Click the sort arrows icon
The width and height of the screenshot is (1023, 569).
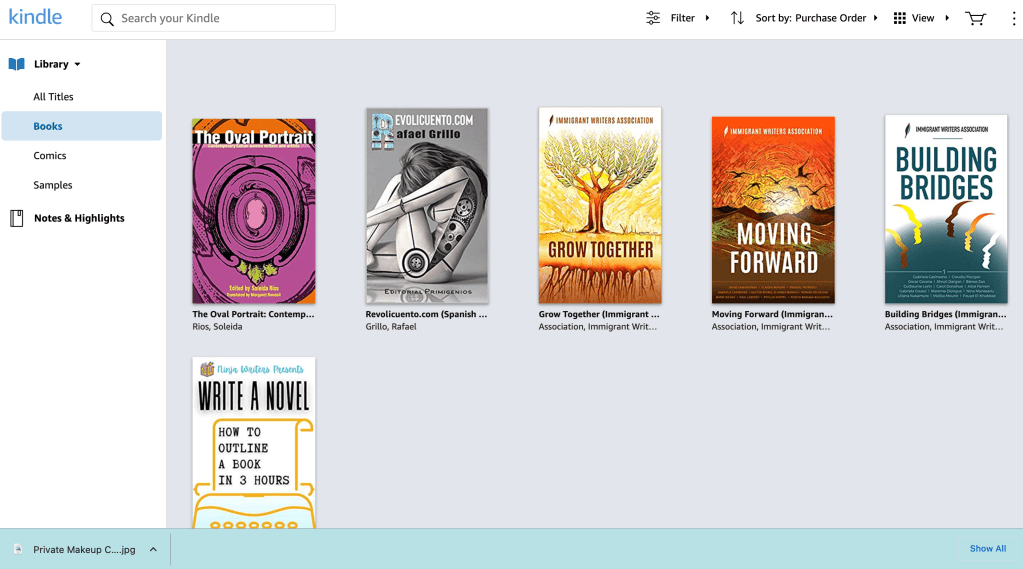(737, 18)
